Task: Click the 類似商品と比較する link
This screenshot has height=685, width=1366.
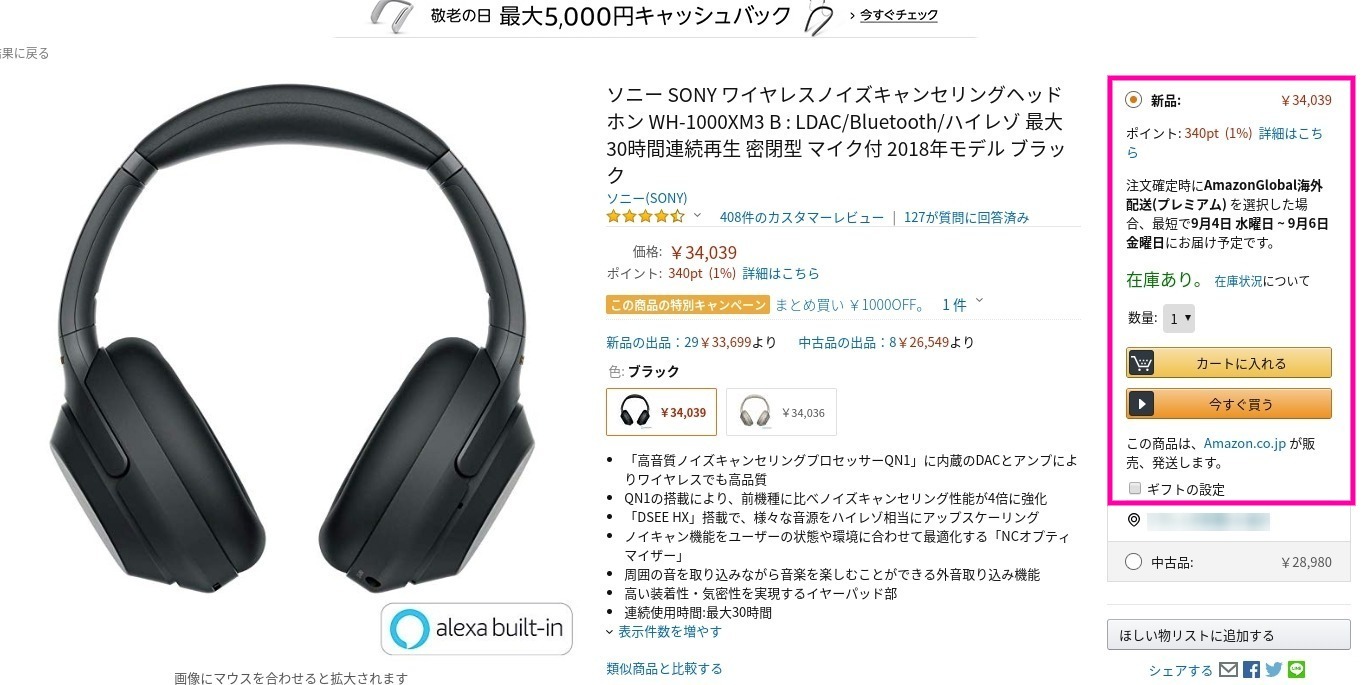Action: pyautogui.click(x=664, y=668)
